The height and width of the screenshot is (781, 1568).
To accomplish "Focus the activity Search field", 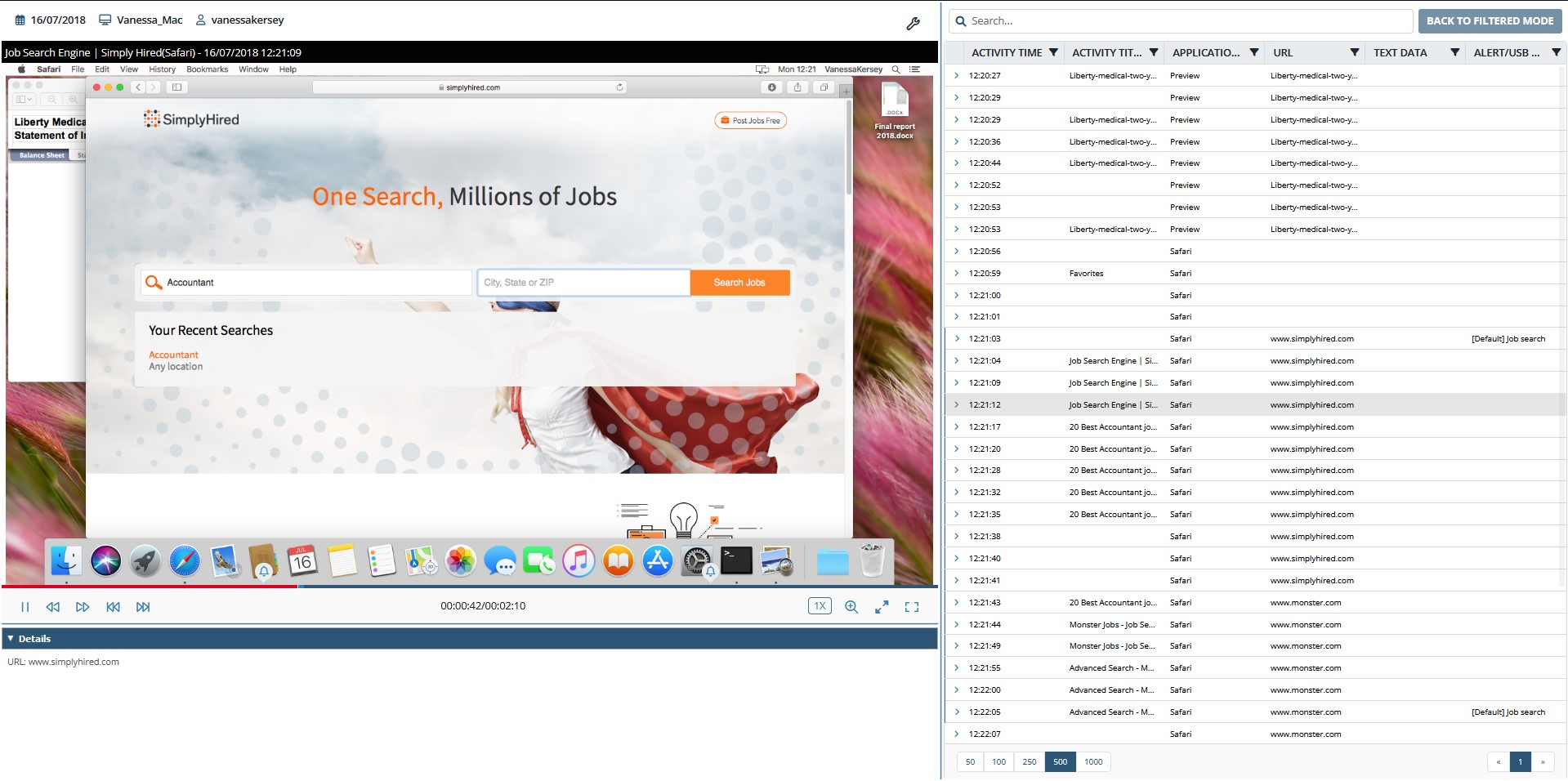I will pos(1181,21).
